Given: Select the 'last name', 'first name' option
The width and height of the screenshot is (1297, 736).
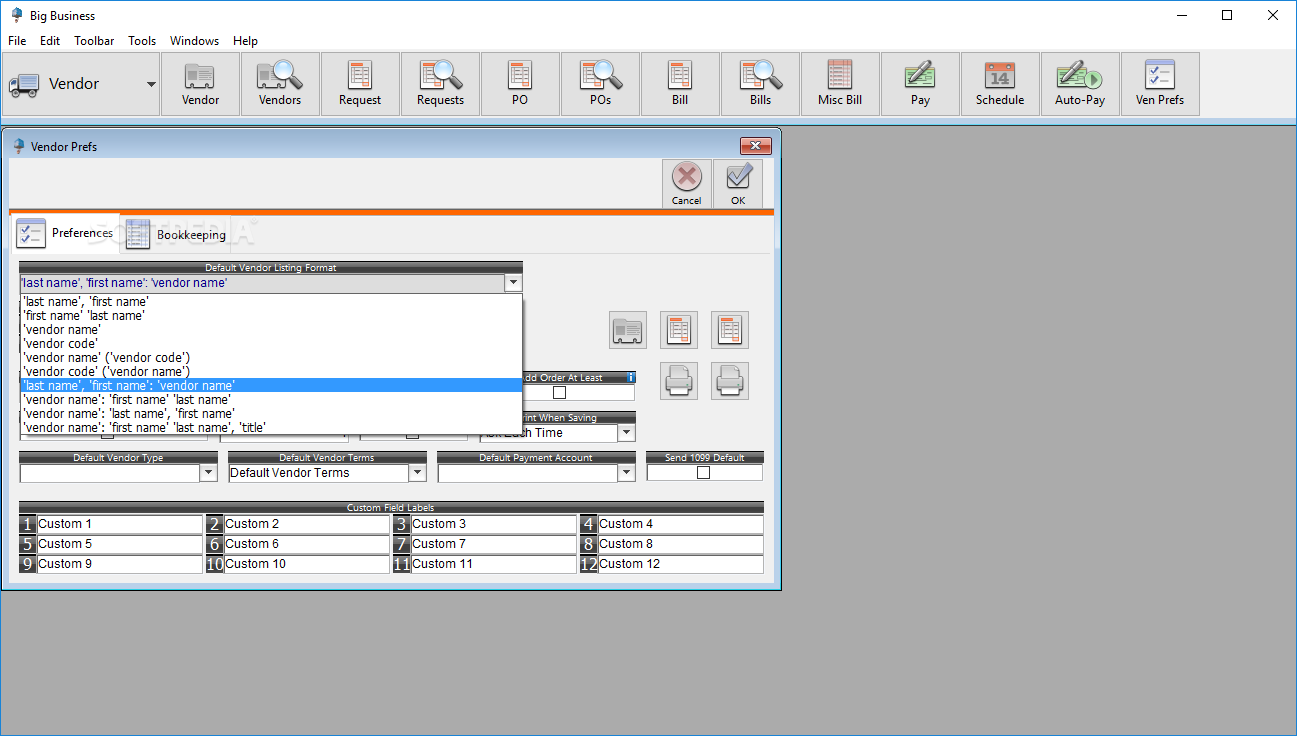Looking at the screenshot, I should pos(271,301).
